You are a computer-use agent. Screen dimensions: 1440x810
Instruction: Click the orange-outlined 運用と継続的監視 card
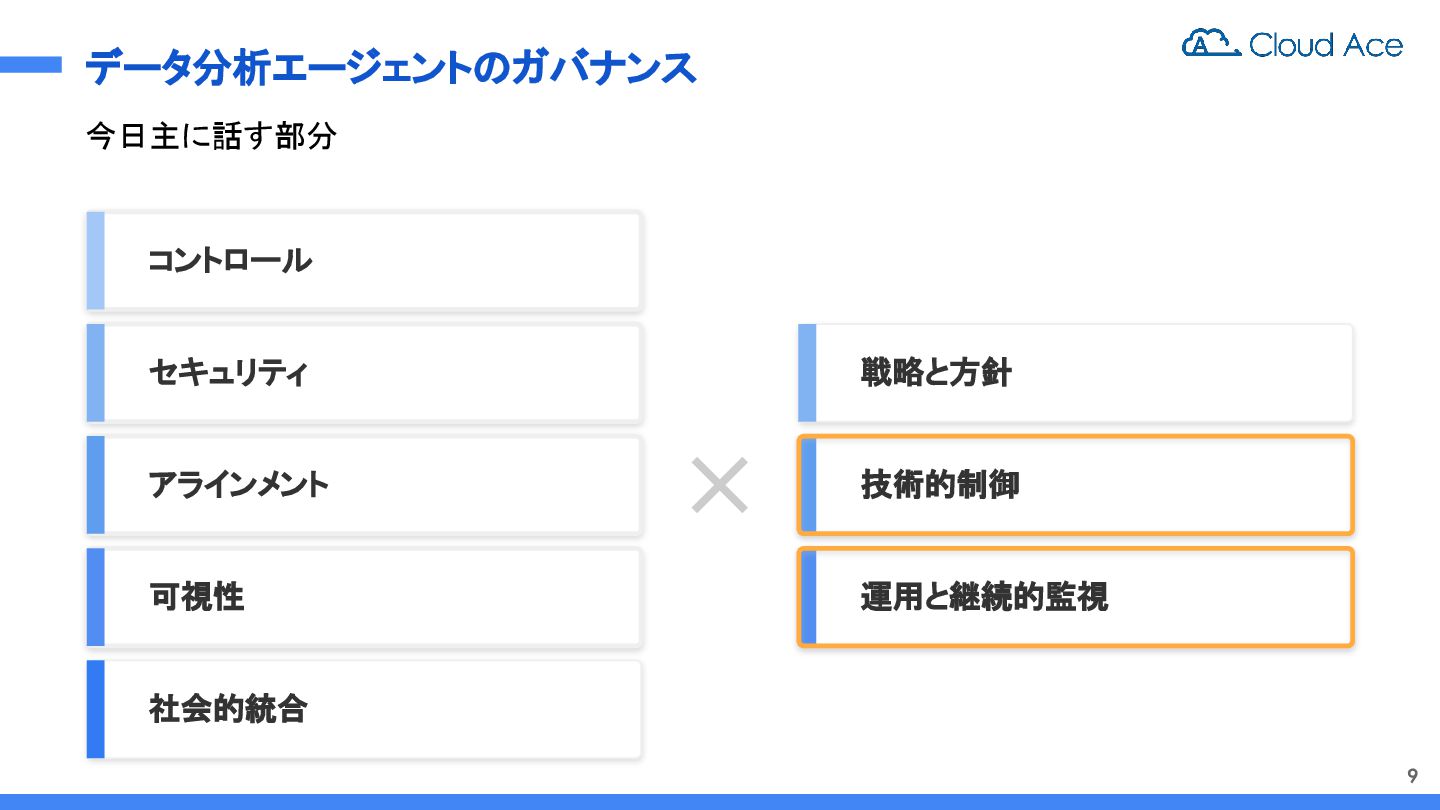point(1076,597)
